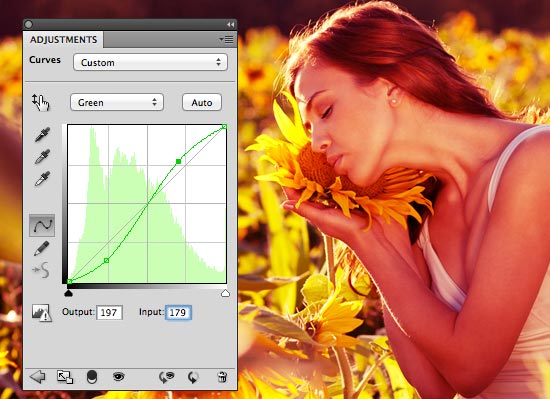Open the Curves preset Custom dropdown
The width and height of the screenshot is (550, 399).
coord(150,62)
